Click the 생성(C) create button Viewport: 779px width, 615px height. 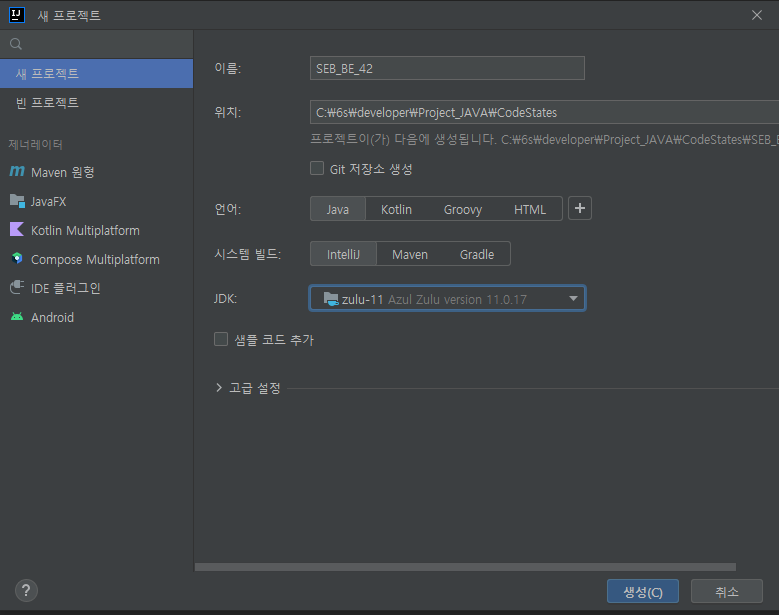click(643, 591)
